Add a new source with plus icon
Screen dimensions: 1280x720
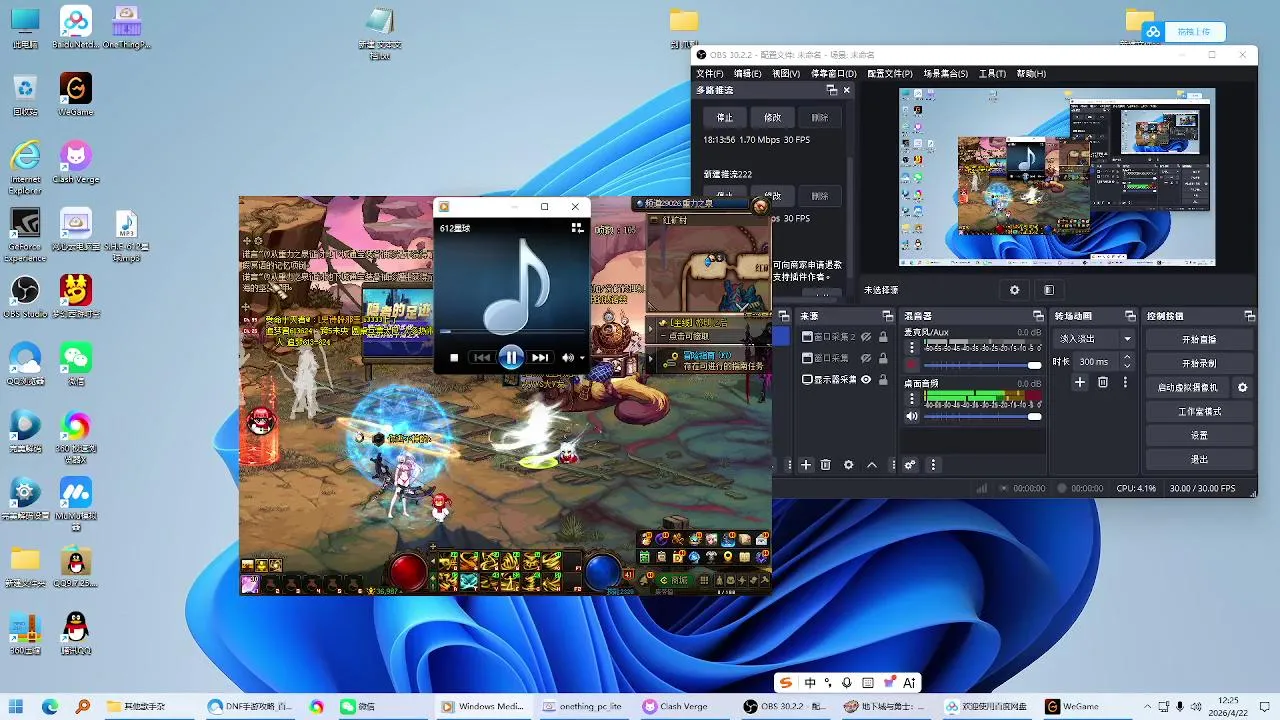(x=806, y=465)
